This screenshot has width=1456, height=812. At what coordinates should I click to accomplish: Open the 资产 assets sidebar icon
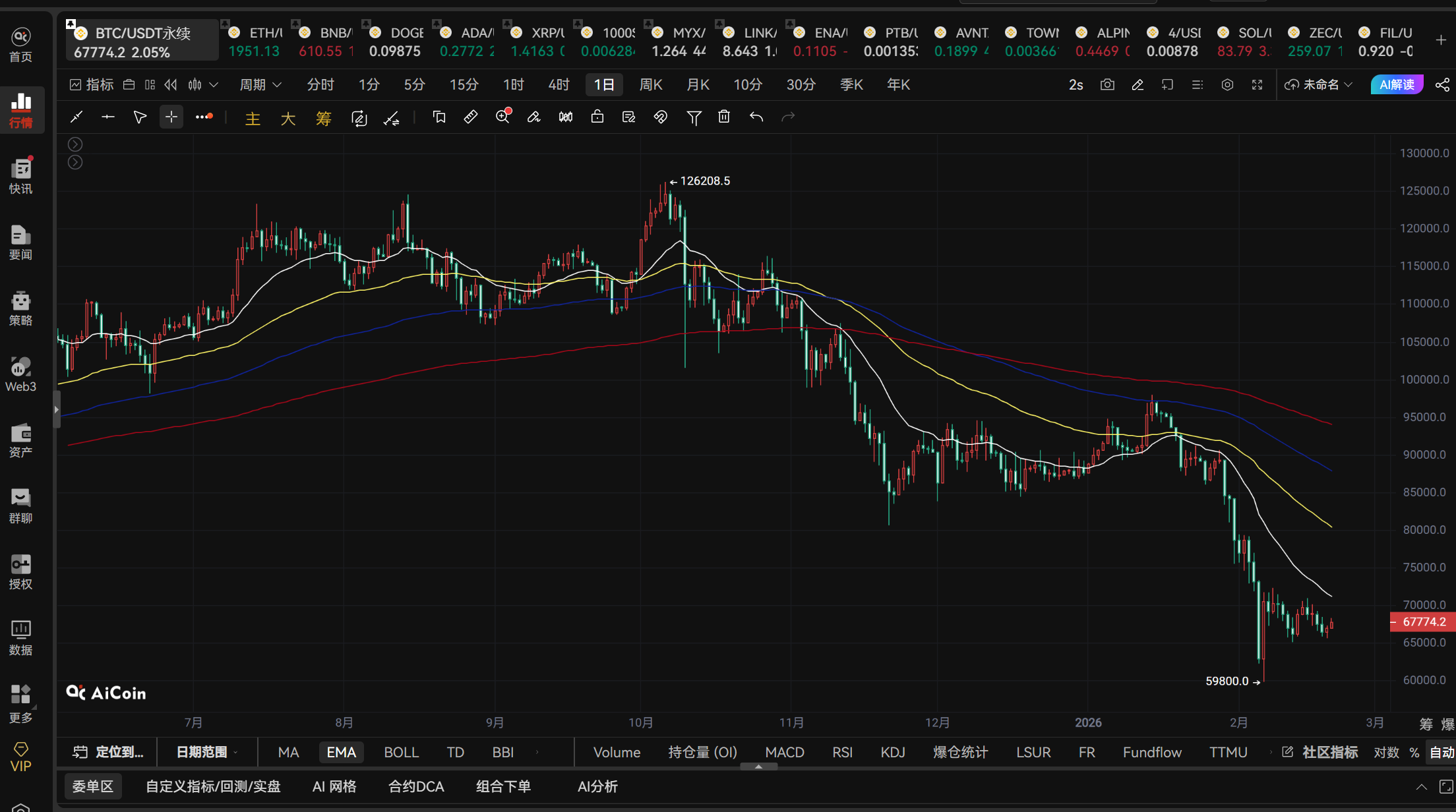coord(20,440)
